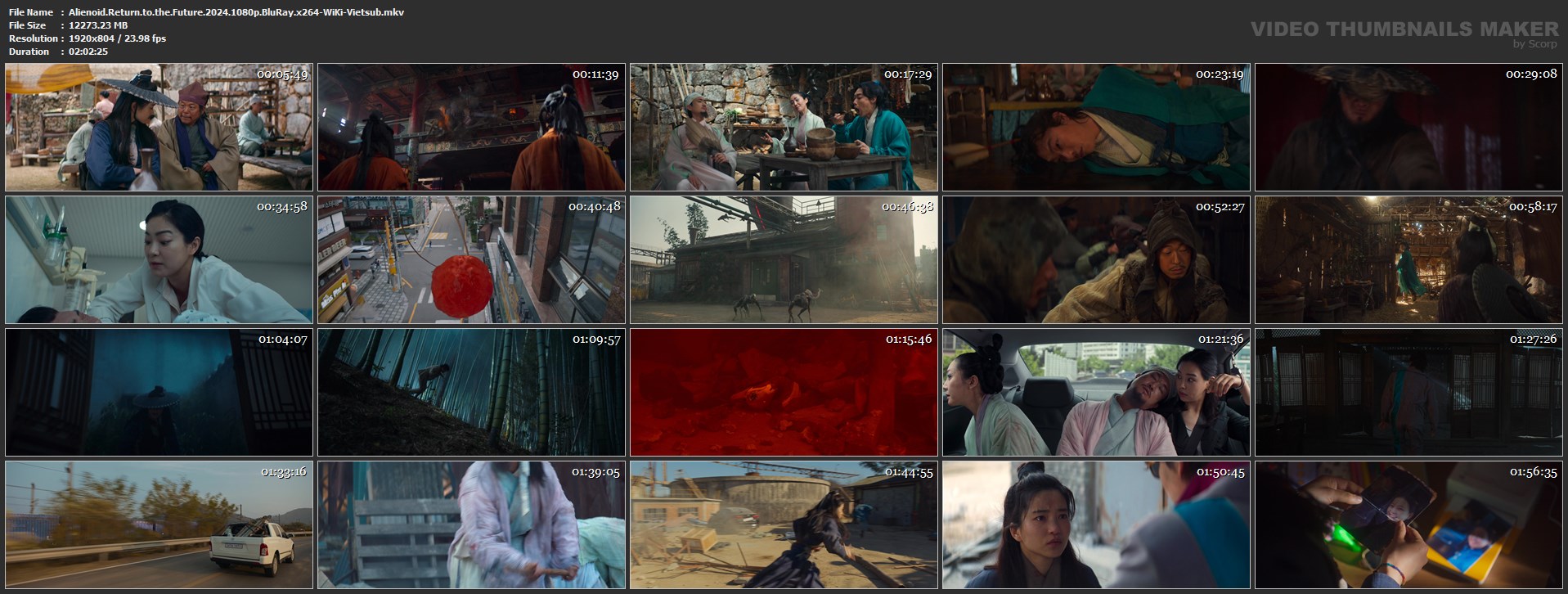Click the mkv file name text
Image resolution: width=1568 pixels, height=594 pixels.
pos(236,12)
